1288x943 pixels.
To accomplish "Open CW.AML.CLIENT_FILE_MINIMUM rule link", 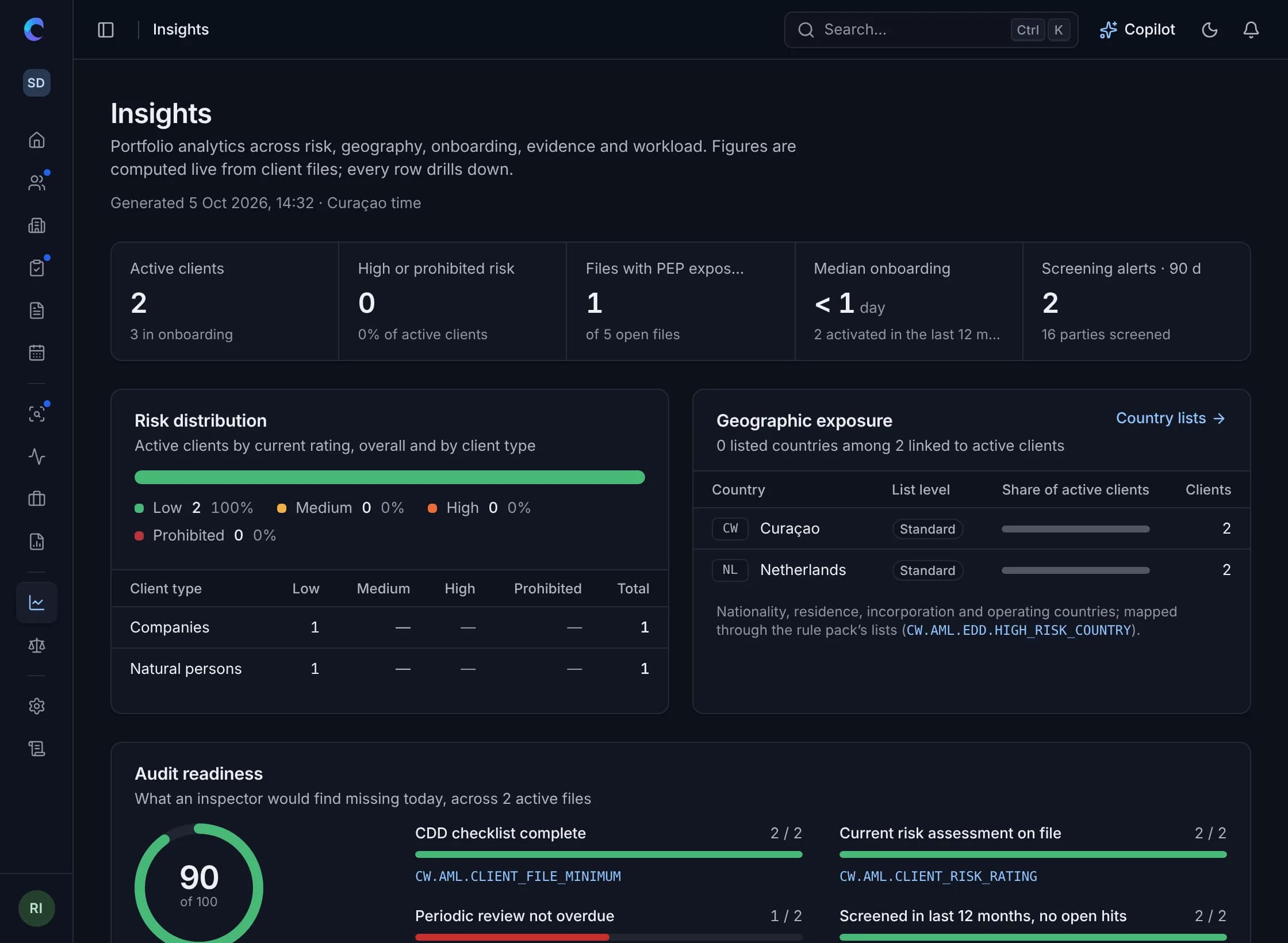I will 518,876.
